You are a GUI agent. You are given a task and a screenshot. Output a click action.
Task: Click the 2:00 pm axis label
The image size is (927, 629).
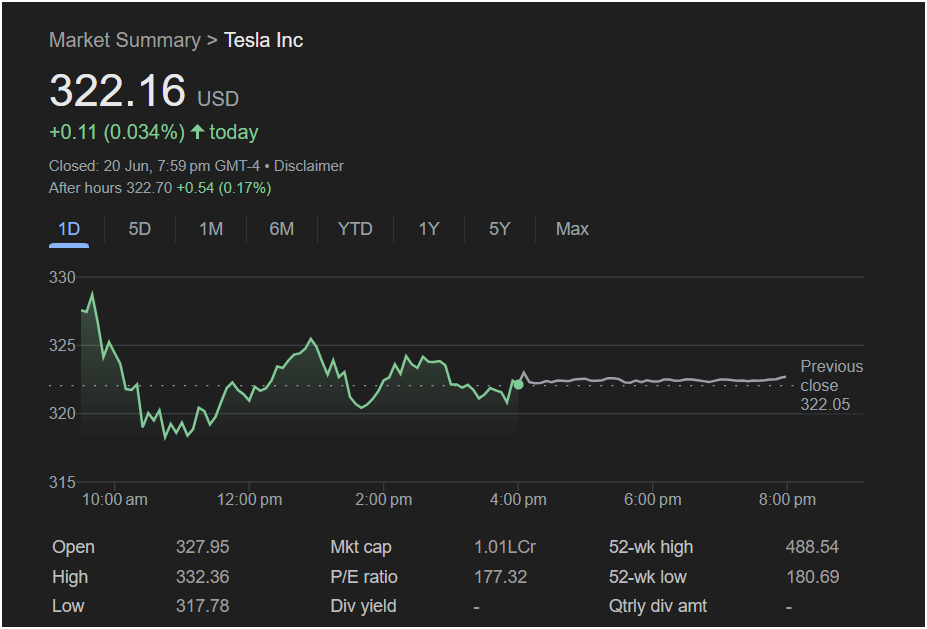[384, 500]
